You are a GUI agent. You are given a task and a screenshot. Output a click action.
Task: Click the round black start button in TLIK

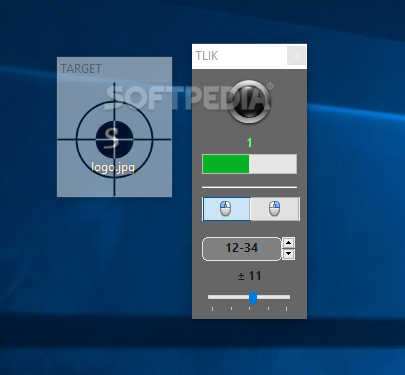click(x=249, y=102)
